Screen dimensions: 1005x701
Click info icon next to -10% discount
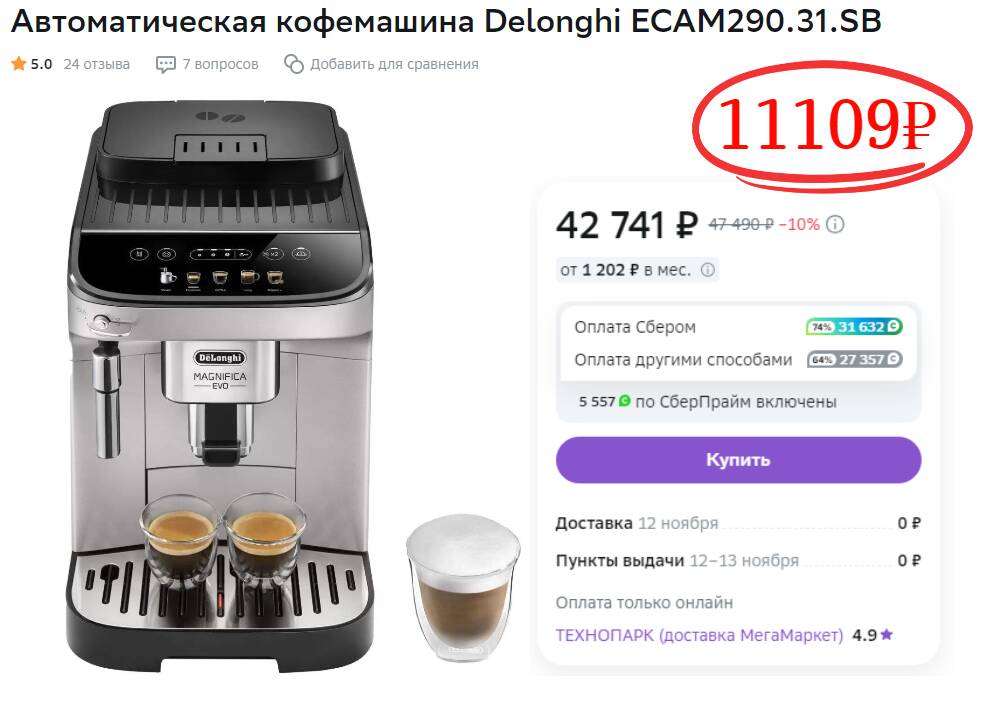point(835,224)
